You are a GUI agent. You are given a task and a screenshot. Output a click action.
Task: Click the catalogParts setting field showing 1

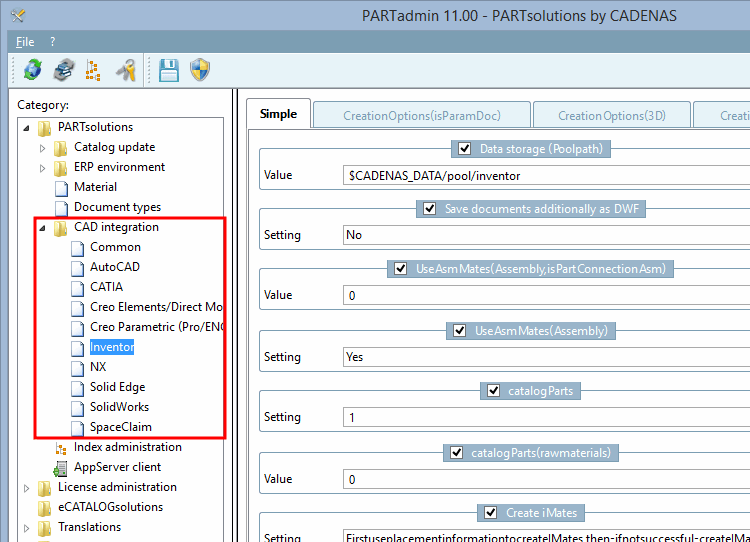546,417
